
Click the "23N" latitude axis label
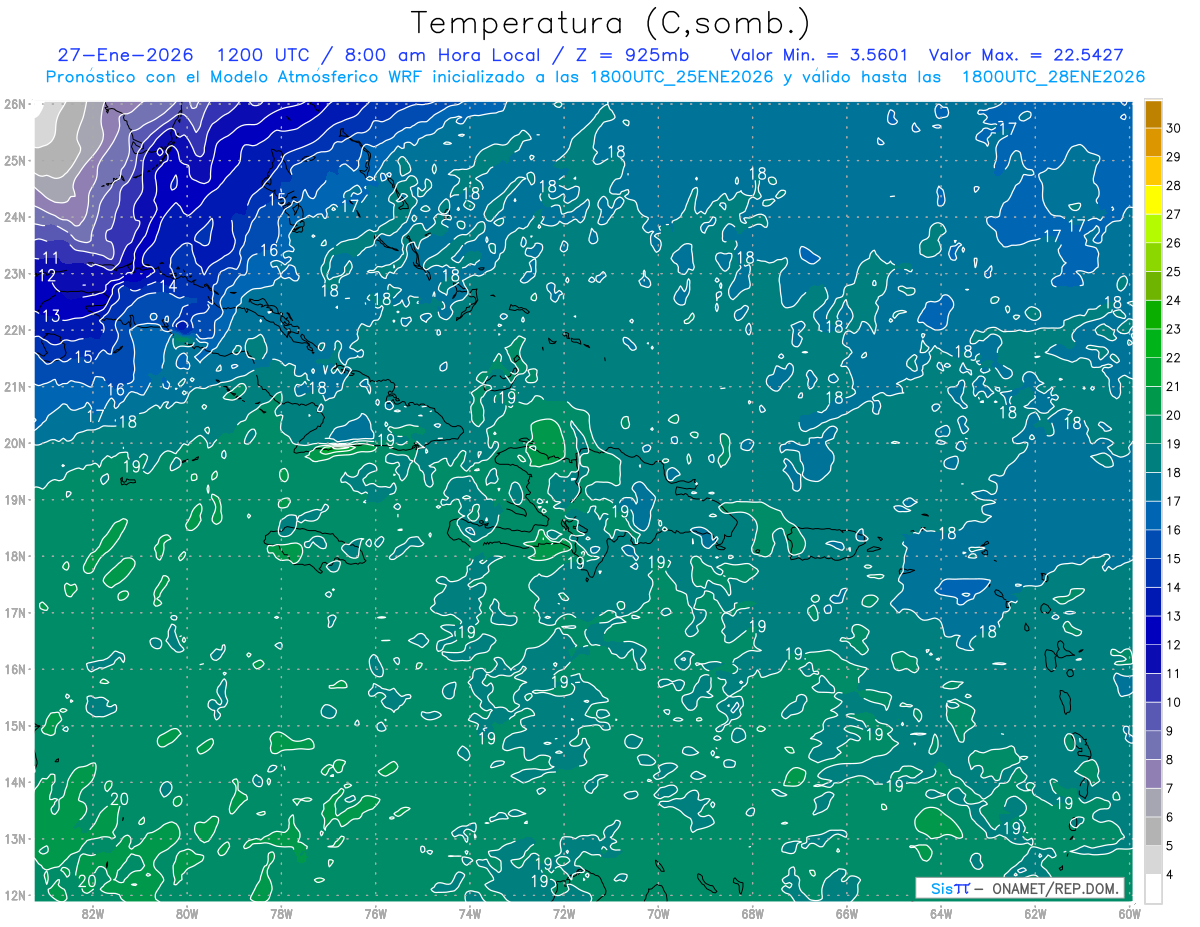pos(14,273)
